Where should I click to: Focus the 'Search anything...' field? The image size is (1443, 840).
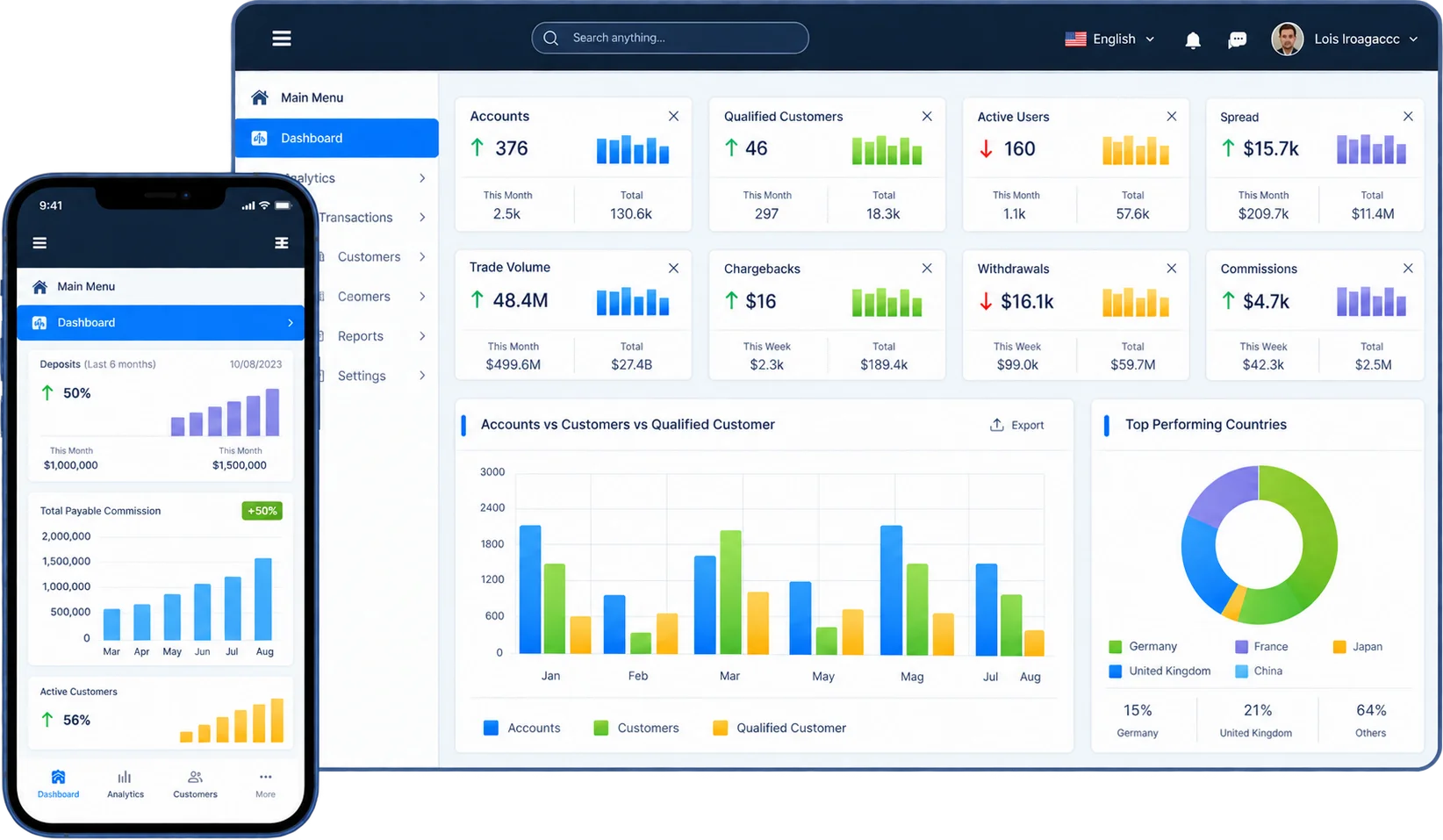[670, 38]
